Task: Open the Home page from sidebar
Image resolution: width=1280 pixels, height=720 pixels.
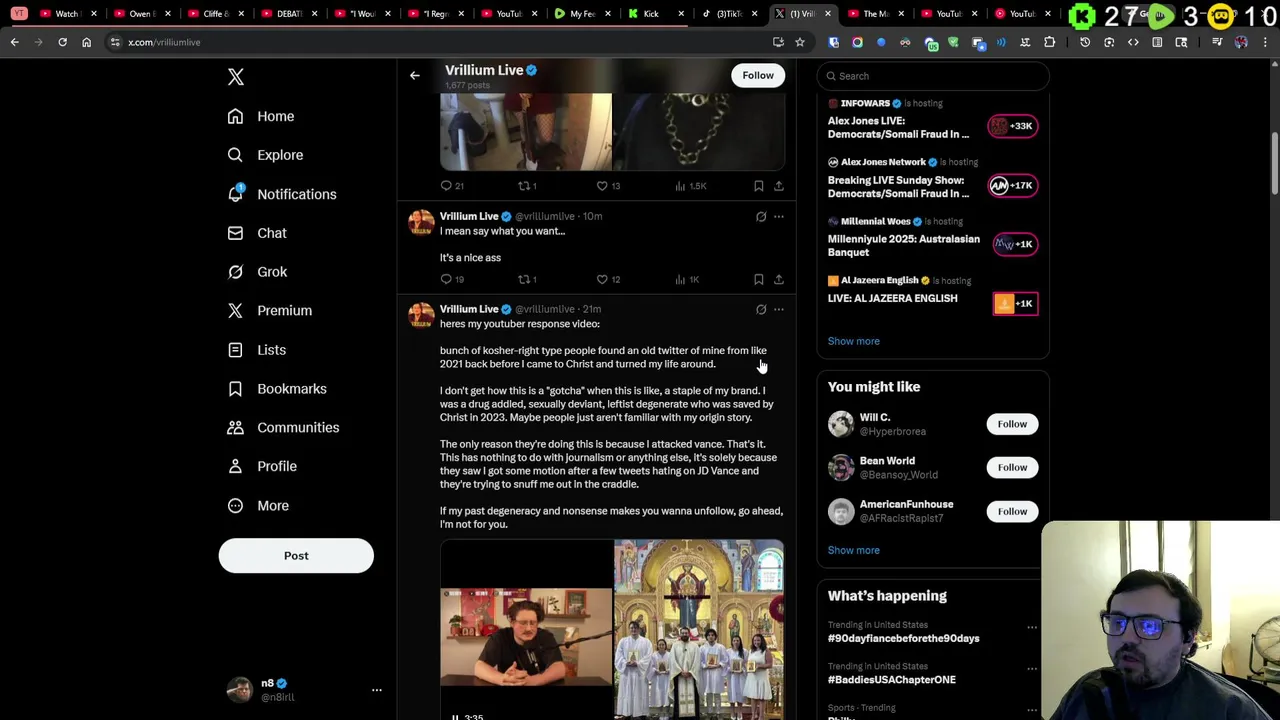Action: click(261, 116)
